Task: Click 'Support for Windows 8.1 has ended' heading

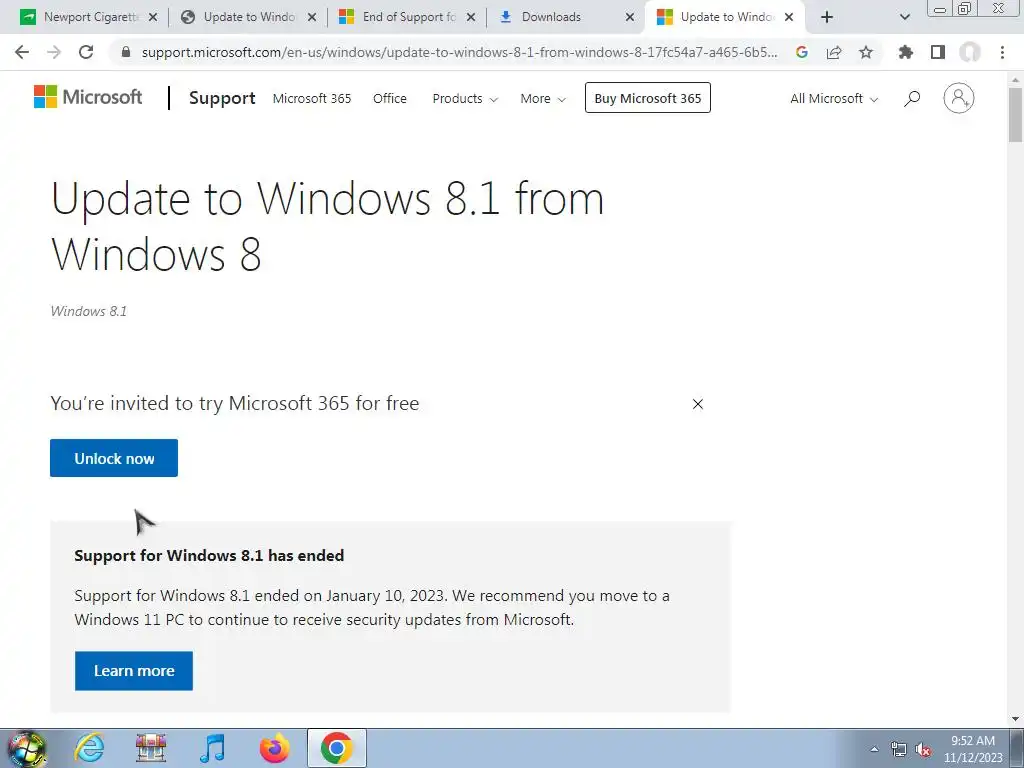Action: coord(209,556)
